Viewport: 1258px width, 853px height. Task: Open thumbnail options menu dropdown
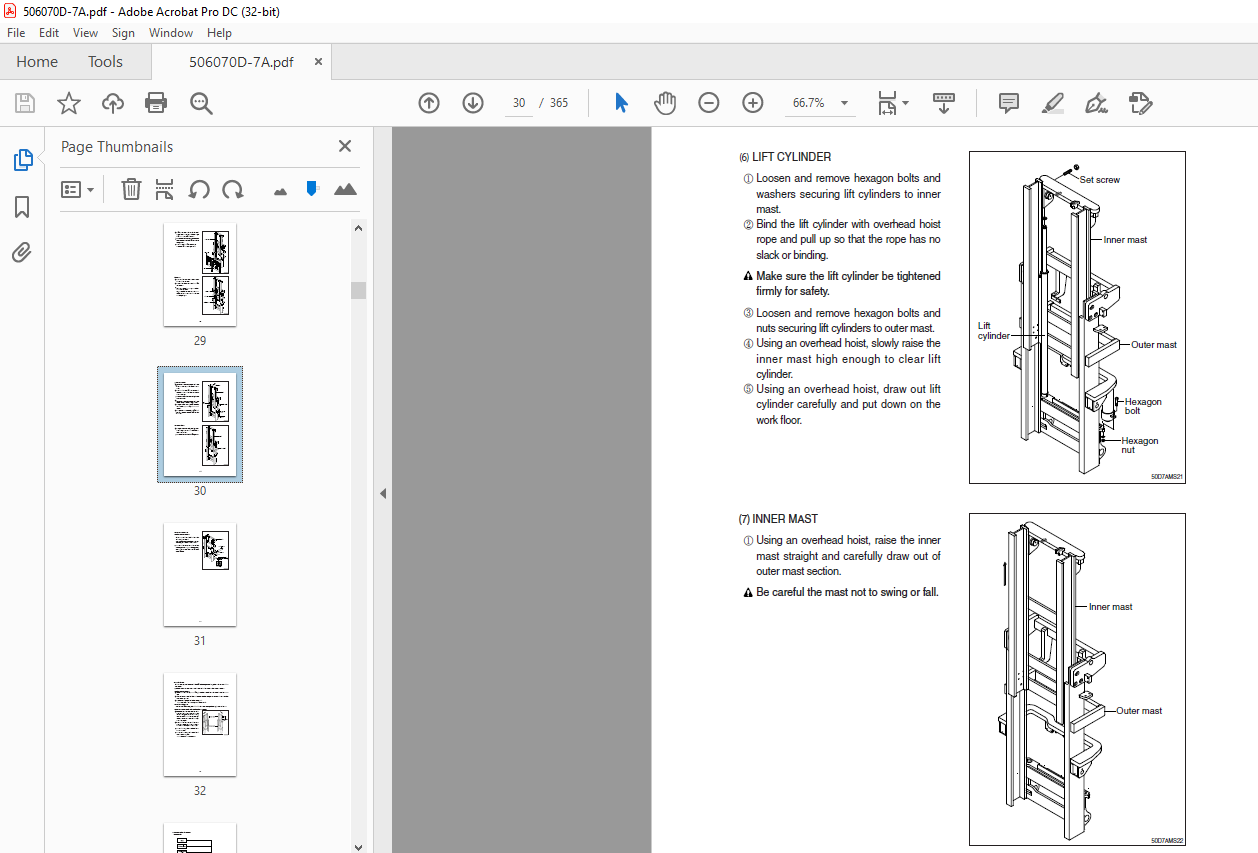coord(78,189)
